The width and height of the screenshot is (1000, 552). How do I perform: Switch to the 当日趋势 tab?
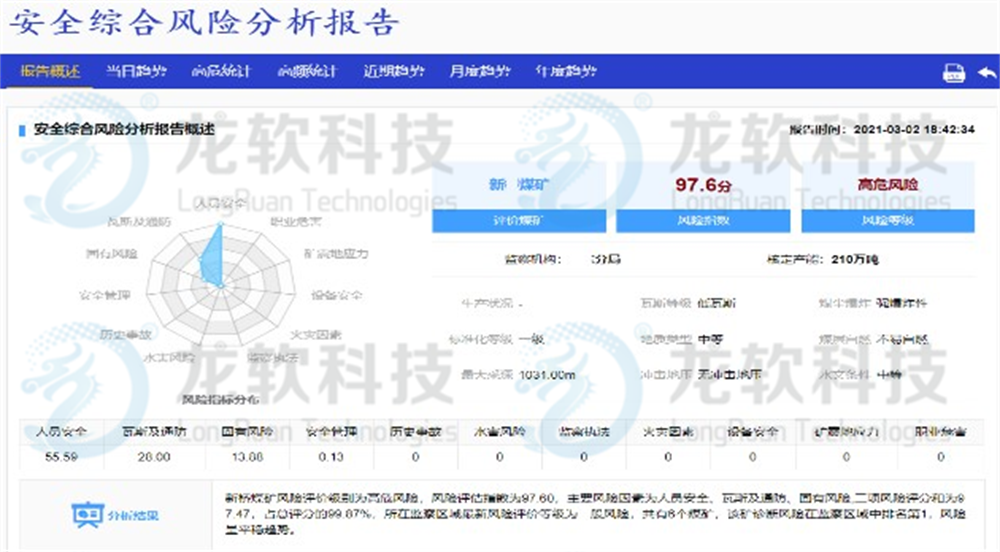pyautogui.click(x=136, y=72)
